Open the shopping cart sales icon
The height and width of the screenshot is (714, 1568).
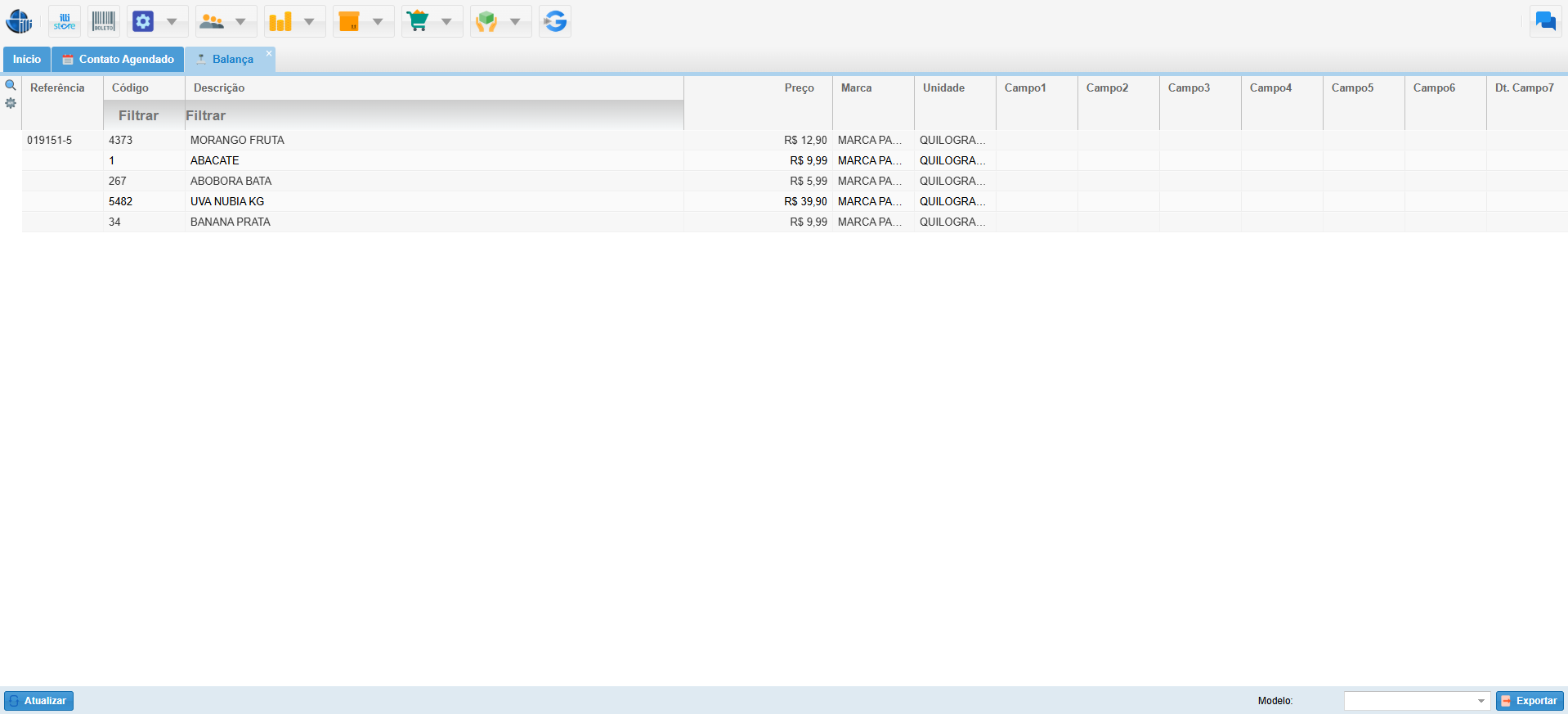coord(418,21)
